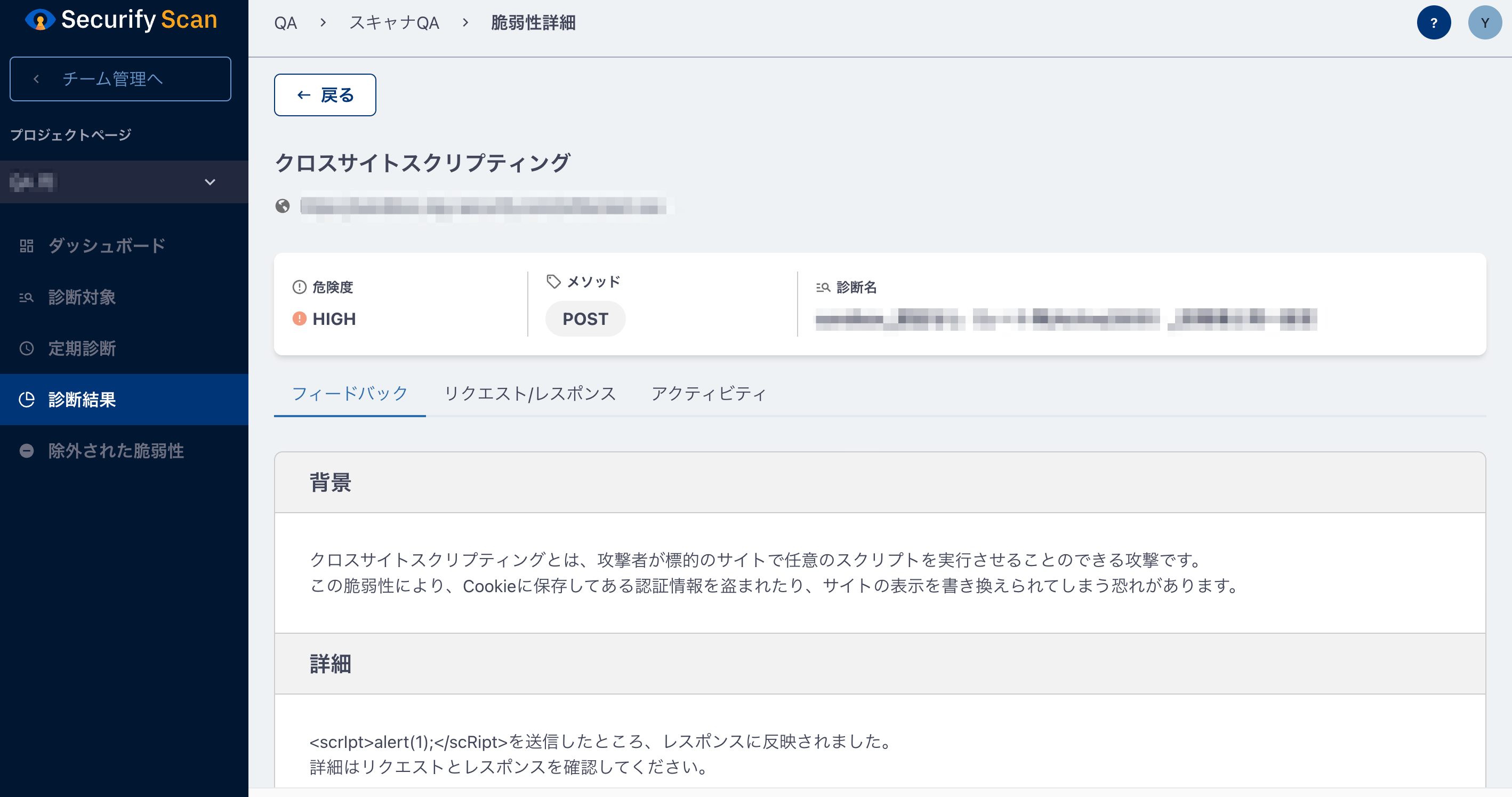Image resolution: width=1512 pixels, height=797 pixels.
Task: Click the 戻る back button
Action: point(325,95)
